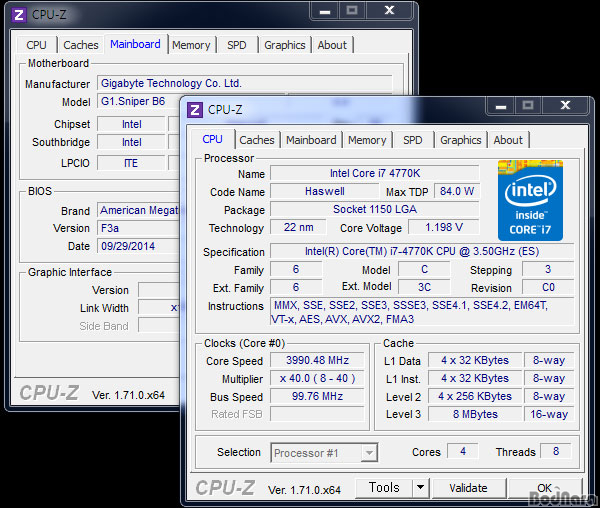Open Memory tab in front window
The image size is (600, 508).
(367, 140)
